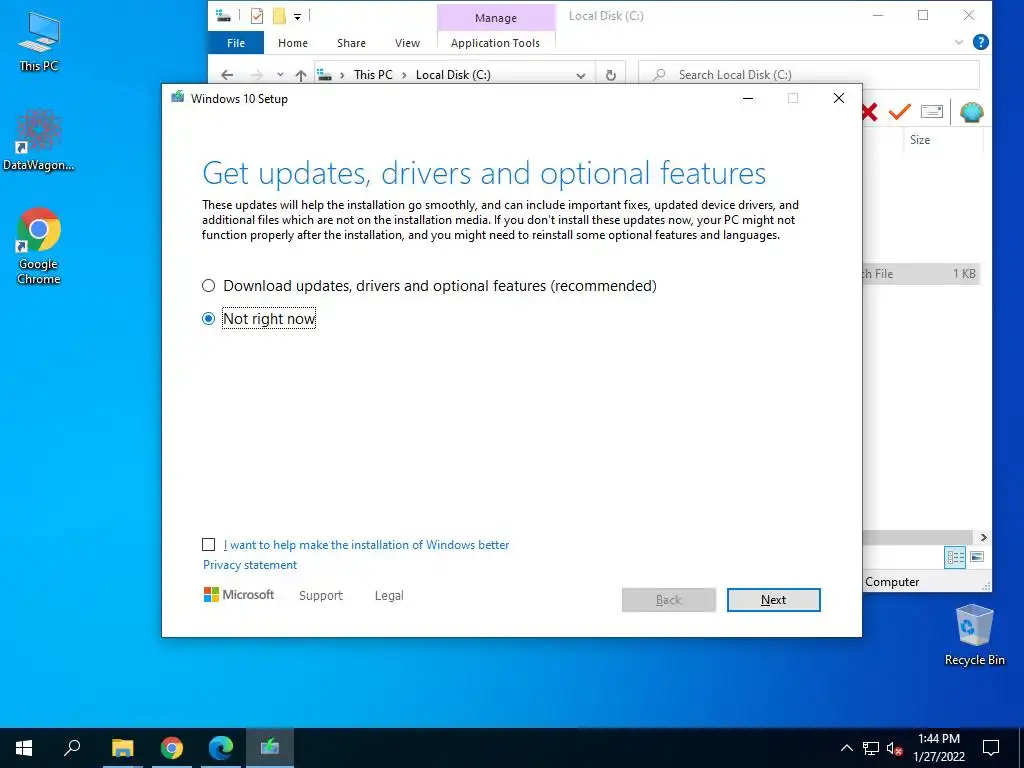Open This PC desktop icon
1024x768 pixels.
(x=39, y=42)
